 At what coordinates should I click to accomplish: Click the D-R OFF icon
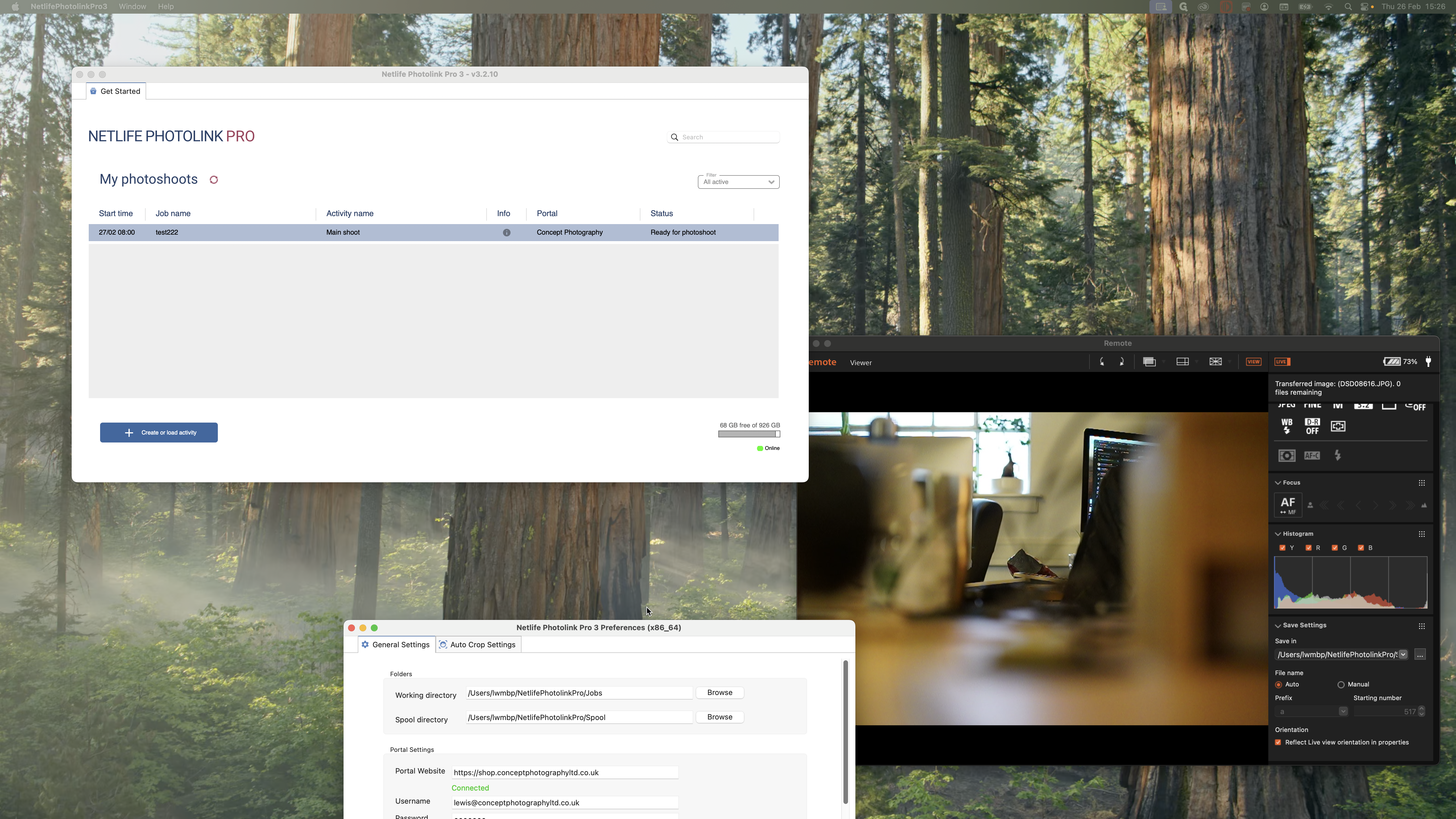pos(1312,426)
